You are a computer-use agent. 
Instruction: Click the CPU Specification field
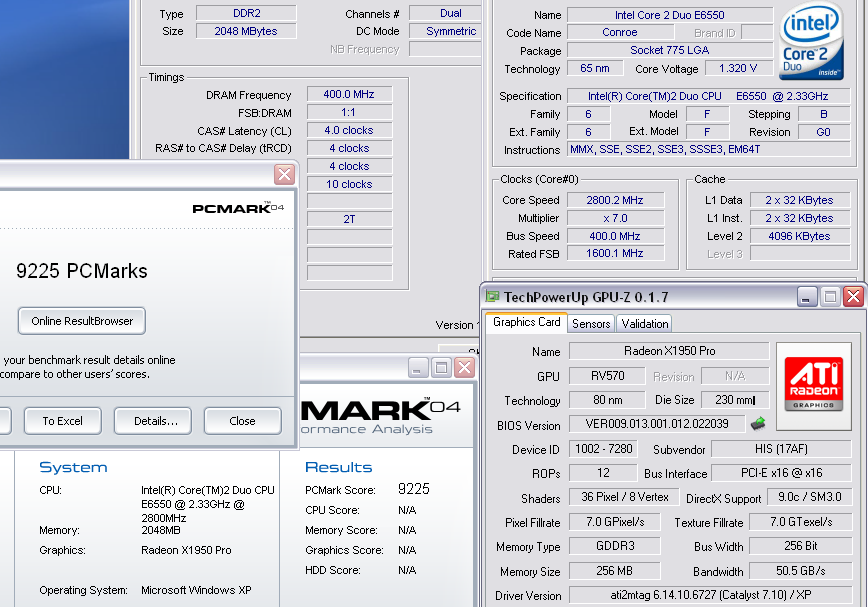pyautogui.click(x=709, y=96)
